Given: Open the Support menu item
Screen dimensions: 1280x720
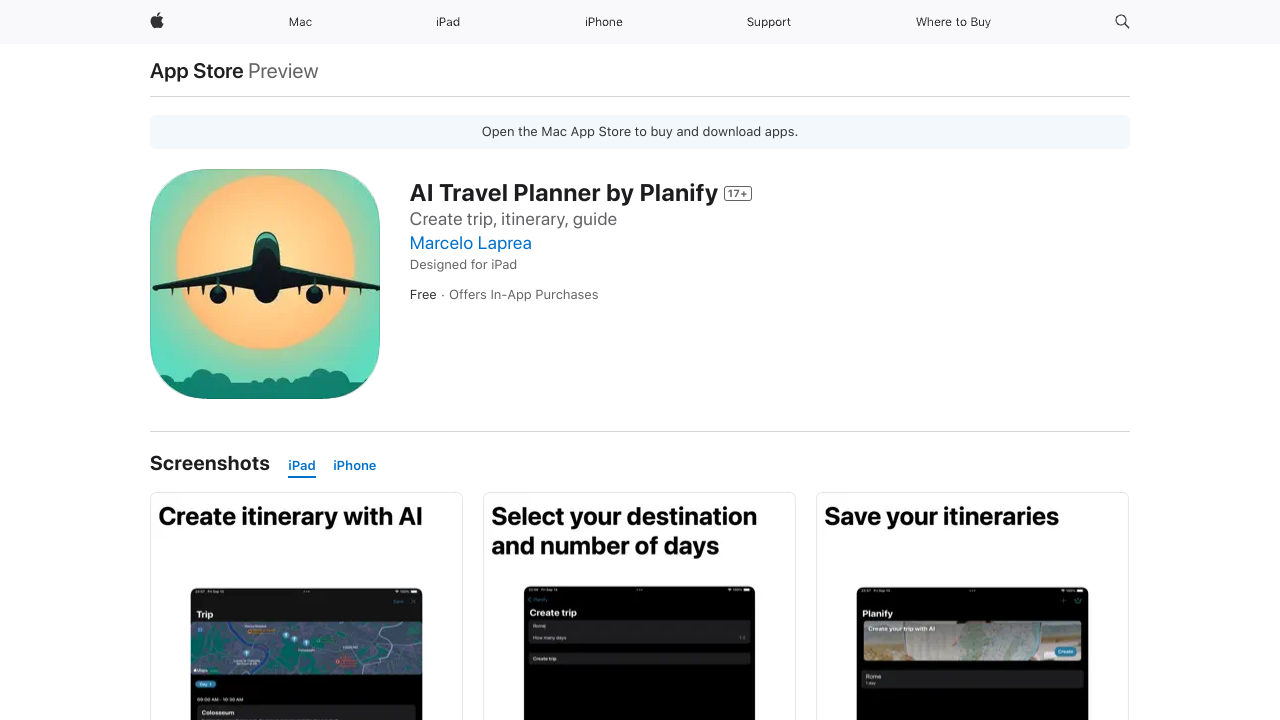Looking at the screenshot, I should tap(768, 22).
